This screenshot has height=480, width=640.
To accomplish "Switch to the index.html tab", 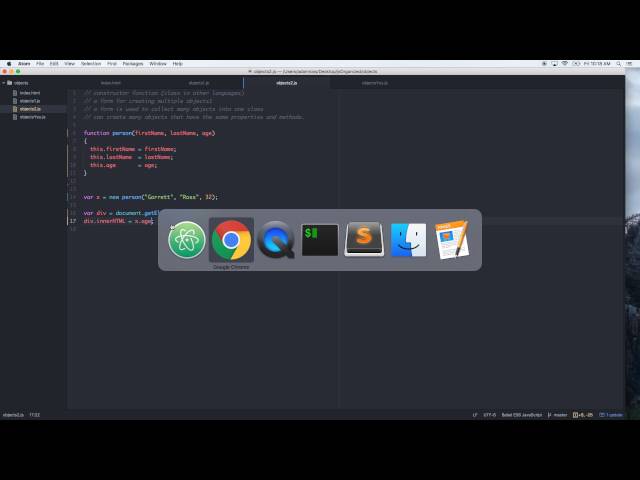I will [111, 83].
